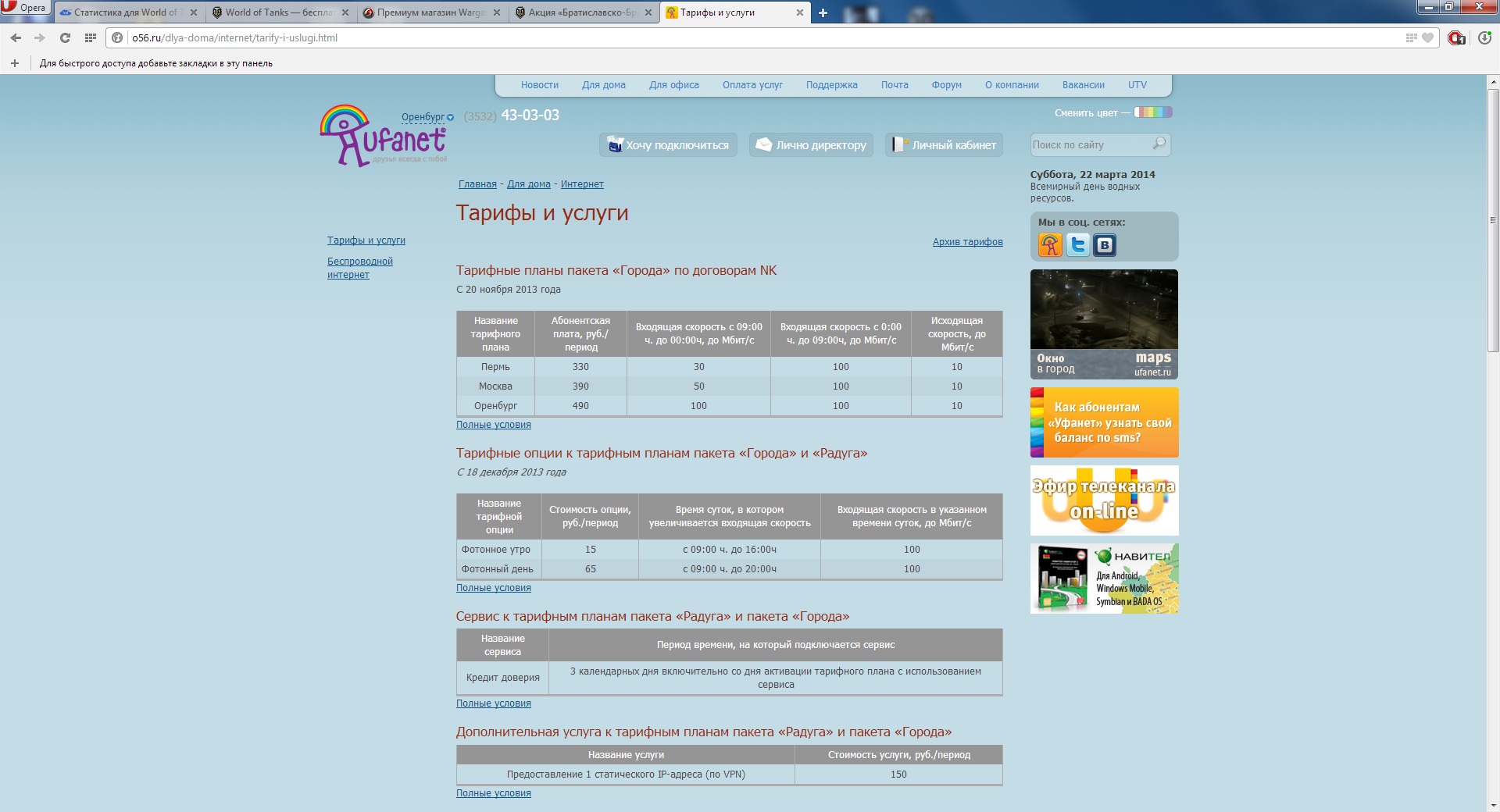Click the rainbow color scheme switcher
Viewport: 1500px width, 812px height.
1153,112
